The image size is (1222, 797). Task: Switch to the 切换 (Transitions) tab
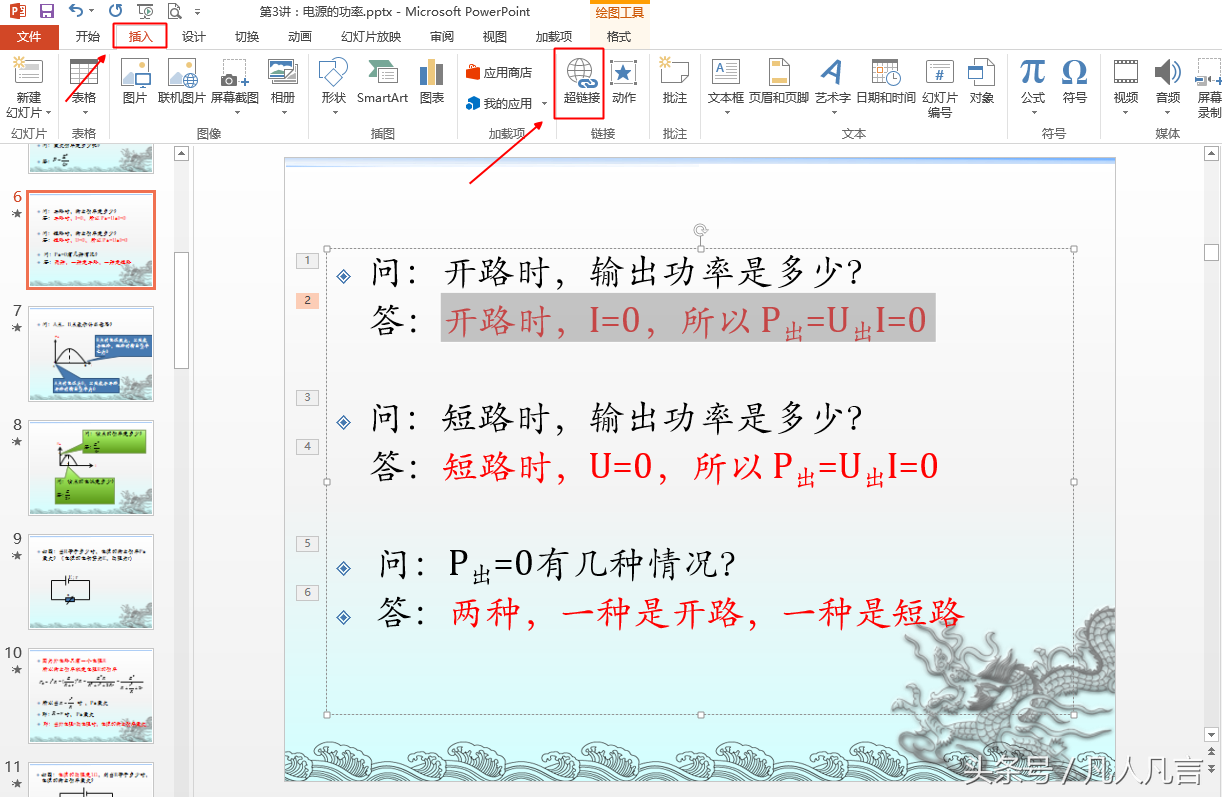click(x=247, y=37)
